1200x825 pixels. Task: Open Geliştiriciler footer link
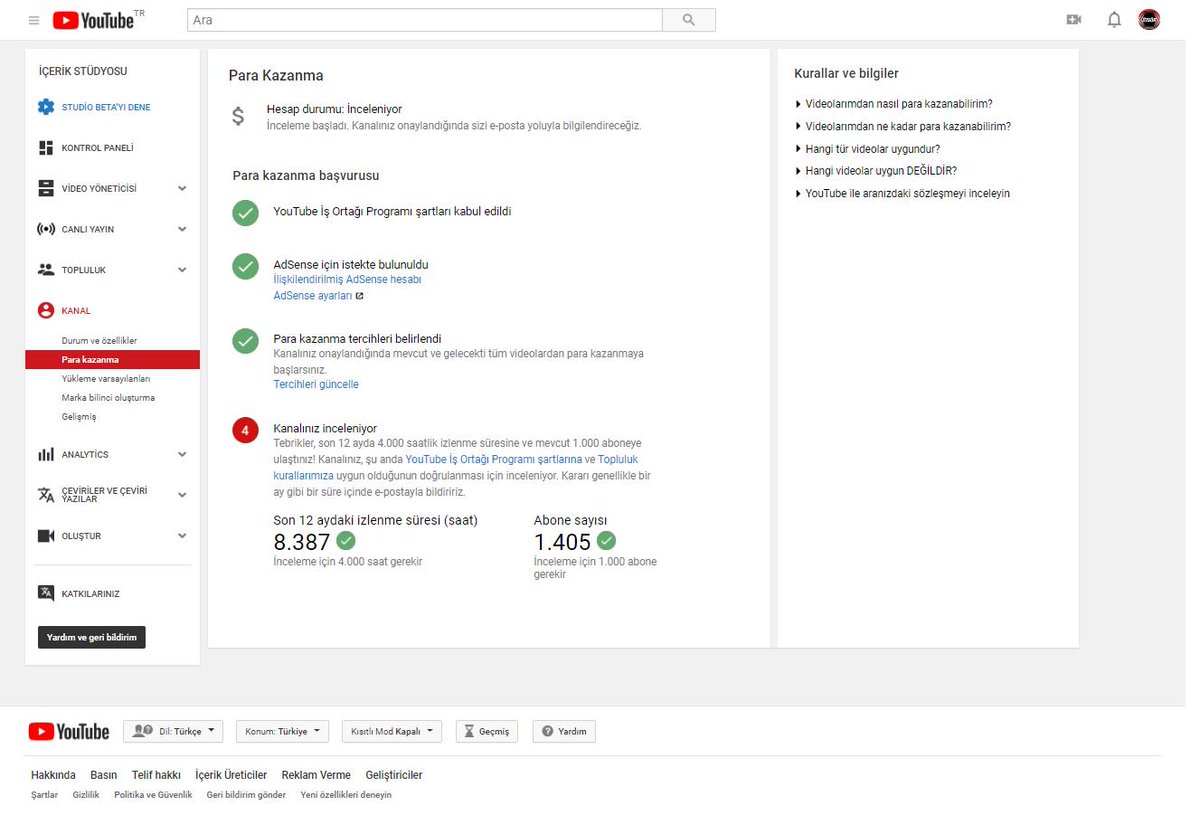pos(394,775)
